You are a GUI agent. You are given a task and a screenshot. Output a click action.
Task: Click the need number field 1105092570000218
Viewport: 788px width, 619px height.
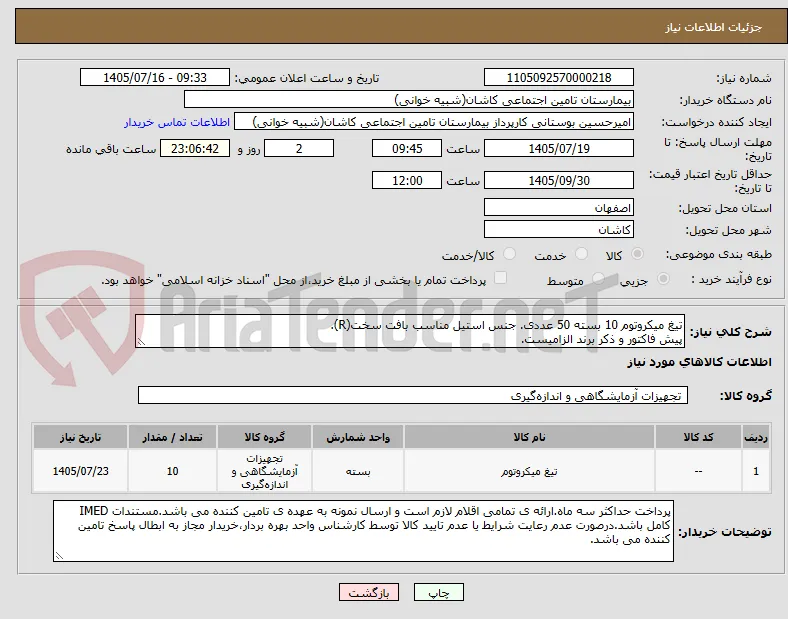click(558, 78)
